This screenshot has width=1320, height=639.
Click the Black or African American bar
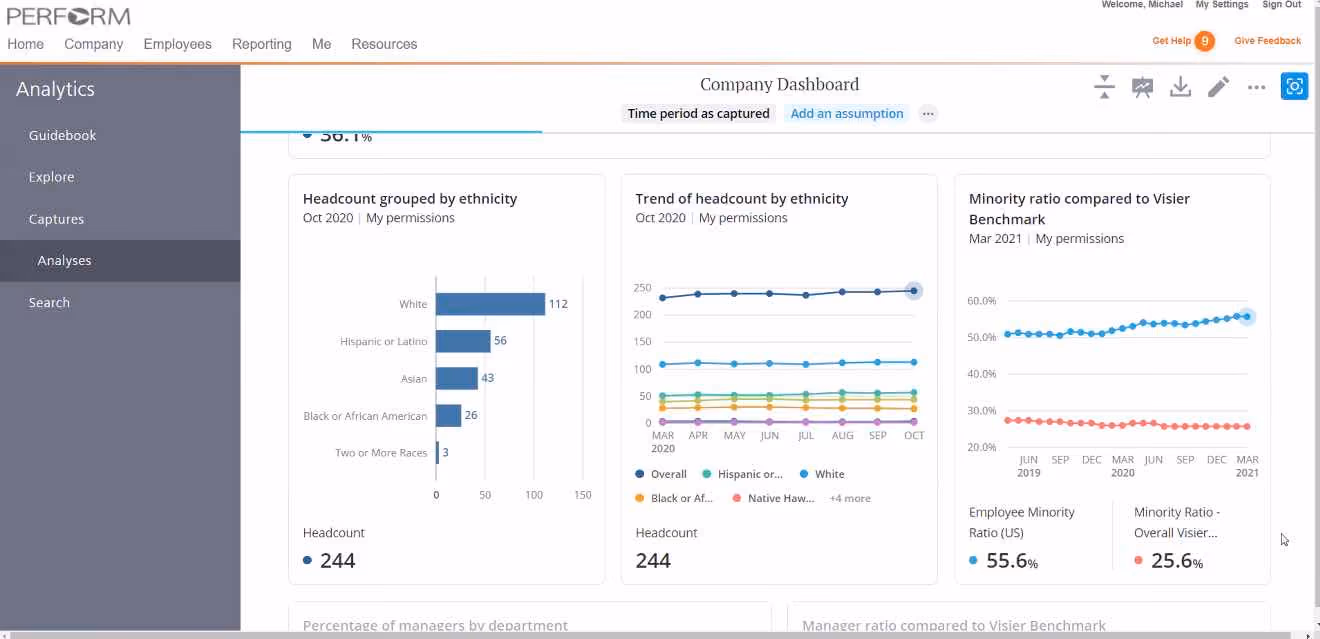tap(448, 415)
